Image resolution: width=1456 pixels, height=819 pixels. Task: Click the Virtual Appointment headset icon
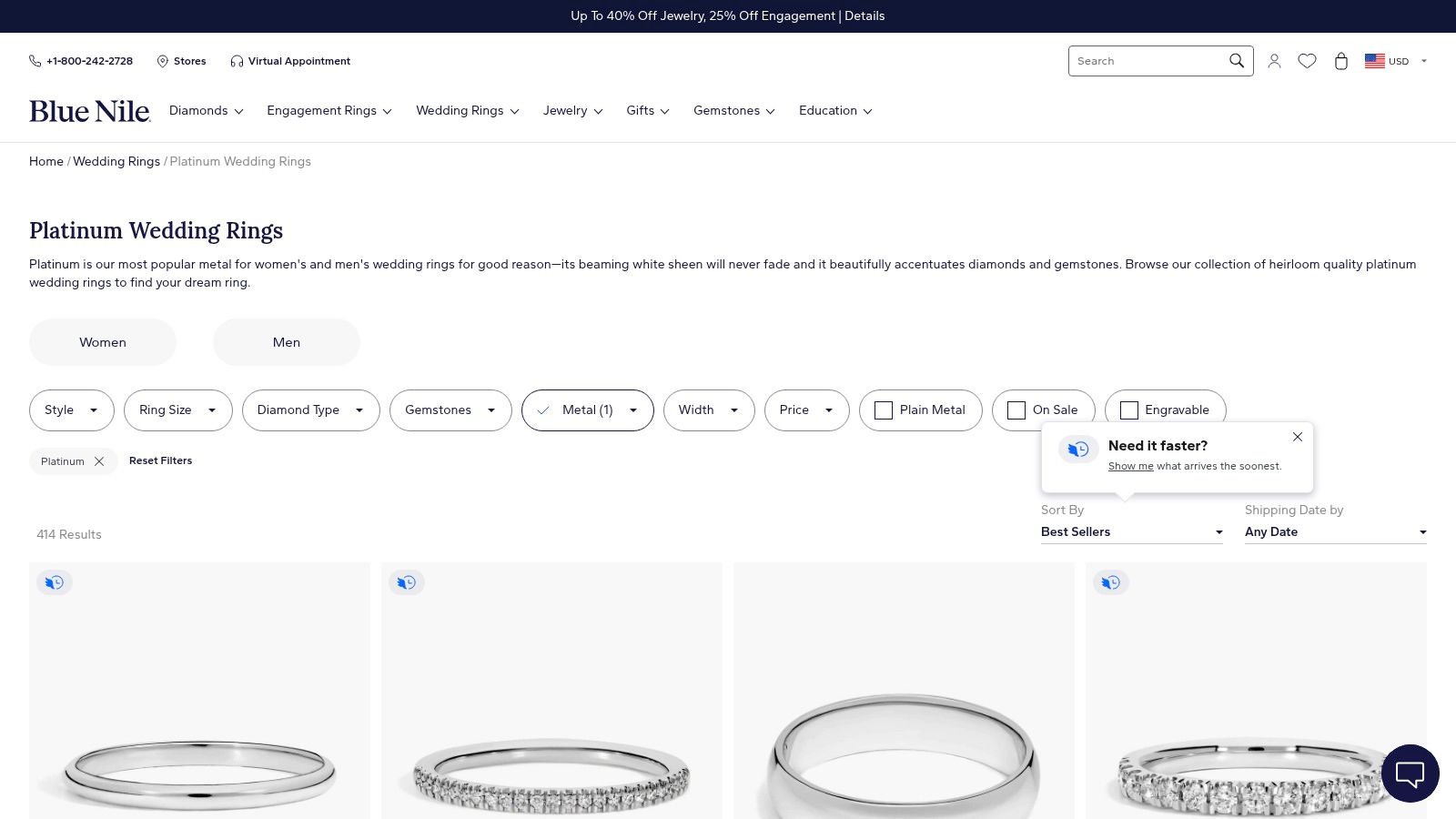click(237, 61)
